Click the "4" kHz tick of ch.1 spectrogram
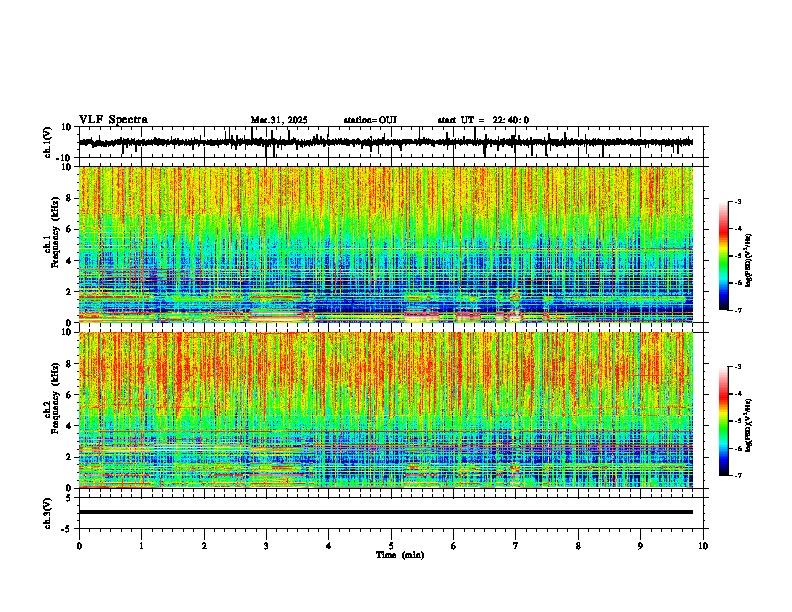Viewport: 792px width, 612px height. (x=70, y=261)
